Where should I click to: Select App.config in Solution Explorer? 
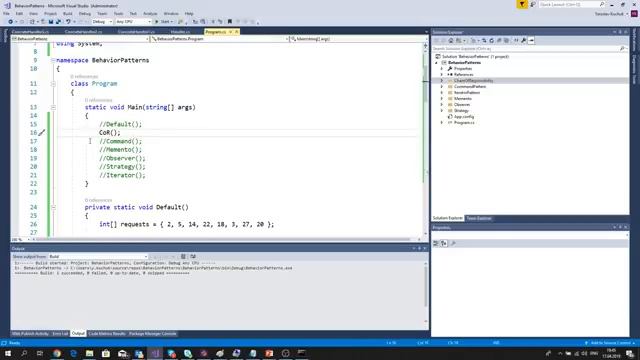click(x=464, y=117)
